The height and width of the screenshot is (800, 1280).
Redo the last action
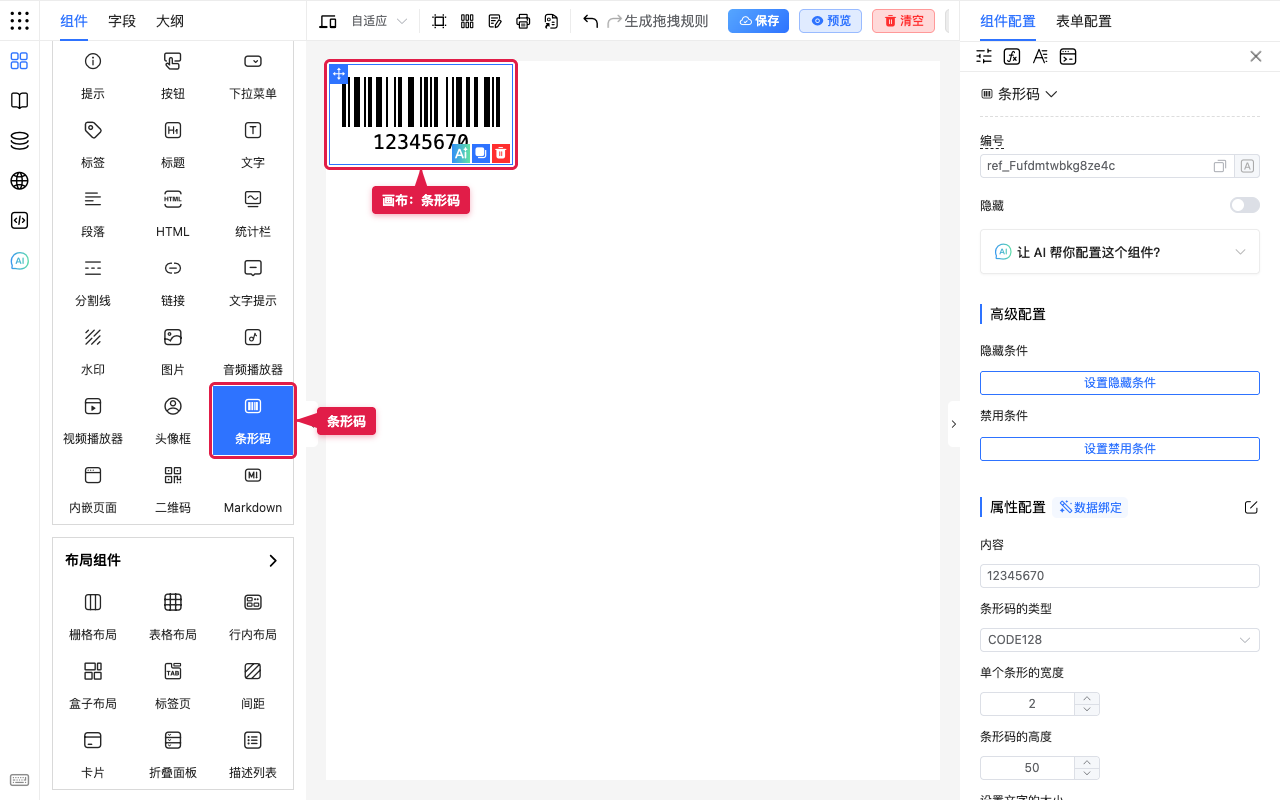tap(615, 21)
